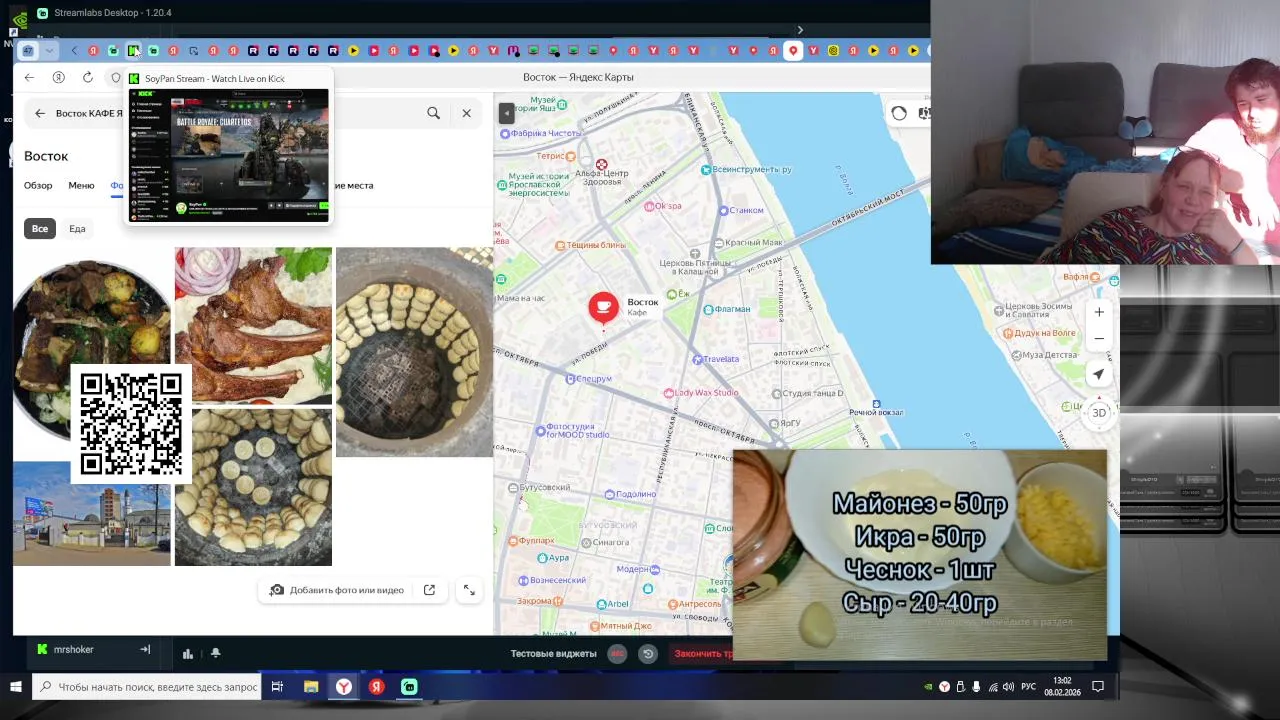Click the Travelata map label
The height and width of the screenshot is (720, 1280).
pyautogui.click(x=716, y=359)
